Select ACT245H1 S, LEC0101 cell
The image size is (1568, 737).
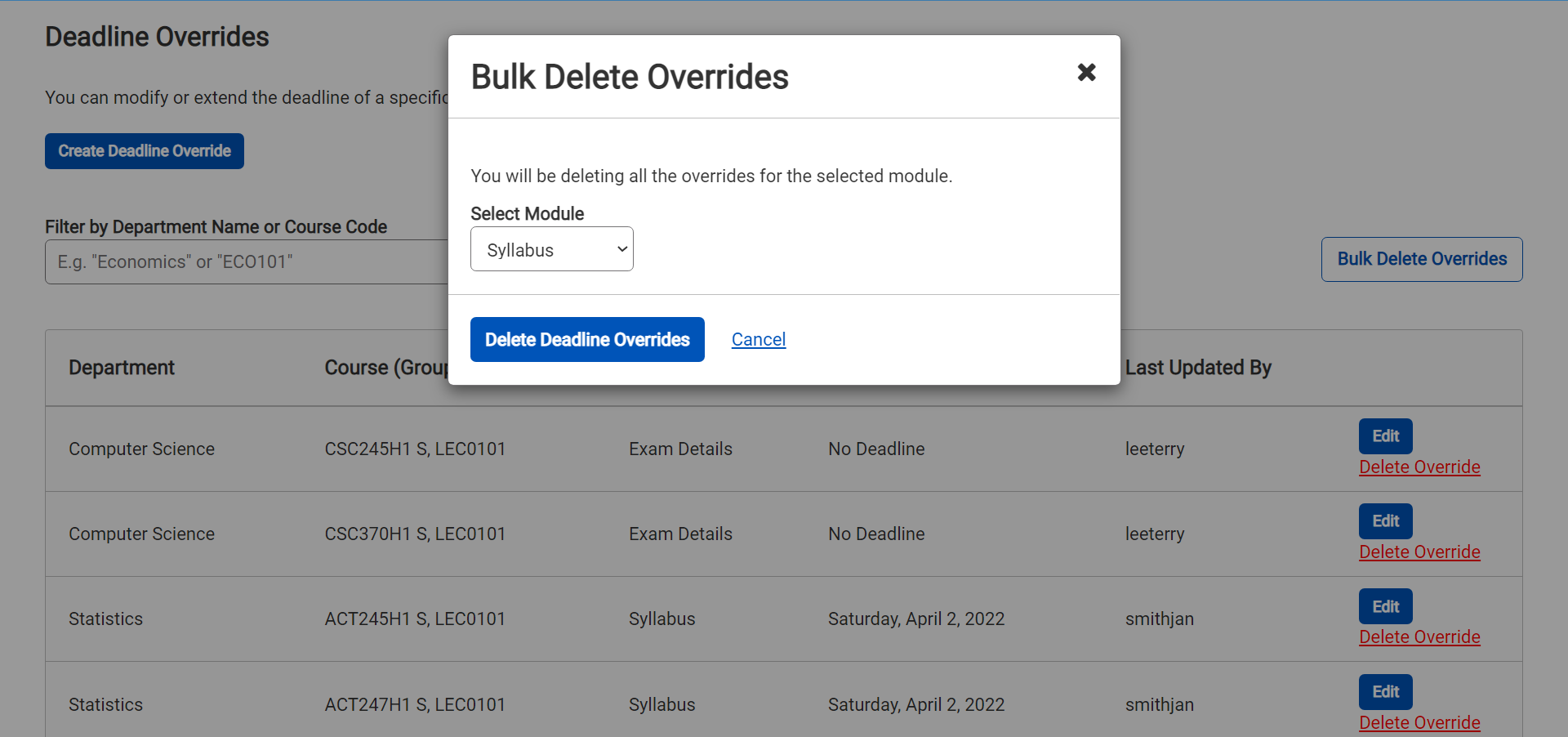415,619
